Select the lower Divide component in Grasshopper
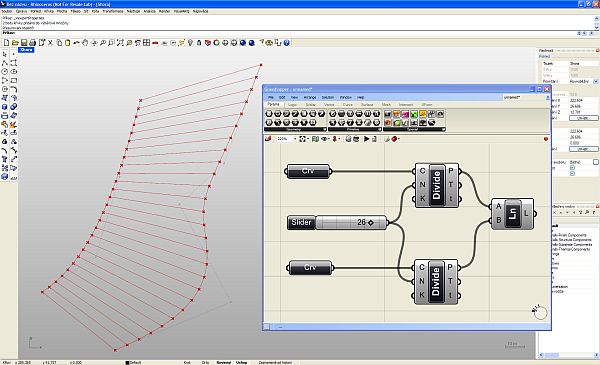 click(435, 282)
